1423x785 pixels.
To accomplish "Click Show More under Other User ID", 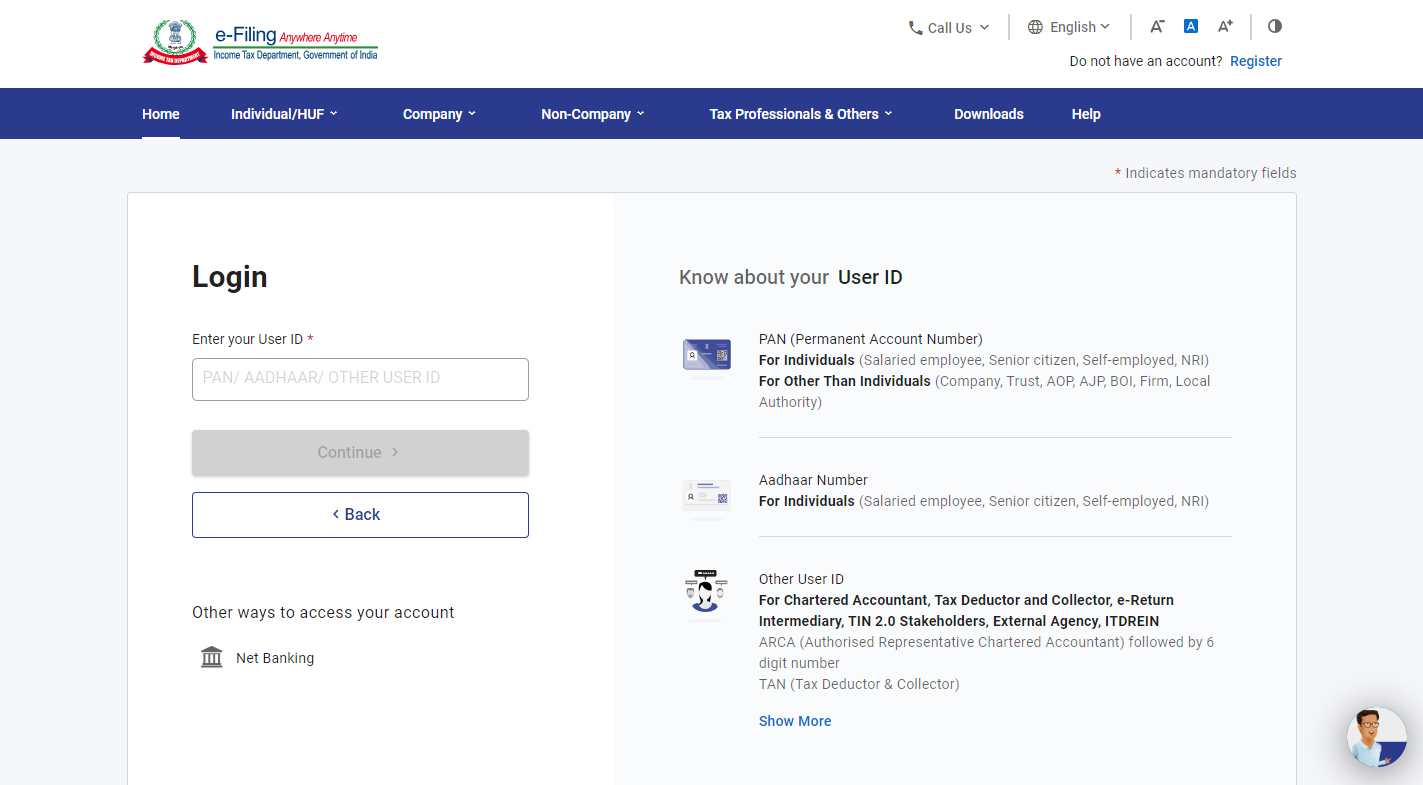I will (794, 721).
